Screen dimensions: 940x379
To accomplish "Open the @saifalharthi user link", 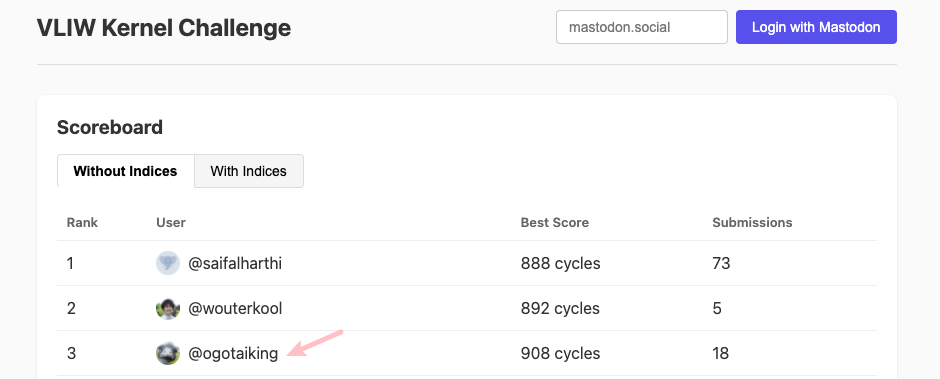I will point(235,263).
